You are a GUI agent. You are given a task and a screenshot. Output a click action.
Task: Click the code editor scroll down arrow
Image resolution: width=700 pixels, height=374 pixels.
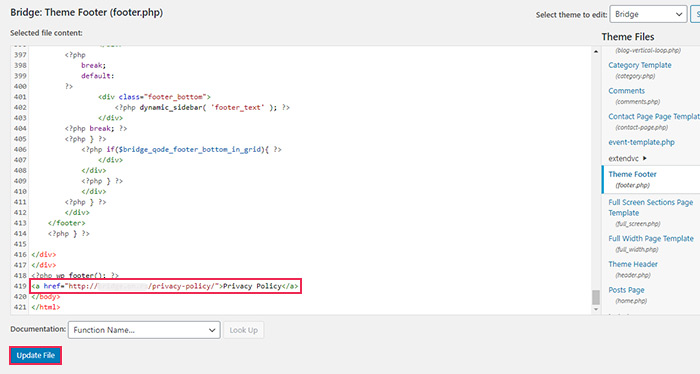click(x=596, y=309)
